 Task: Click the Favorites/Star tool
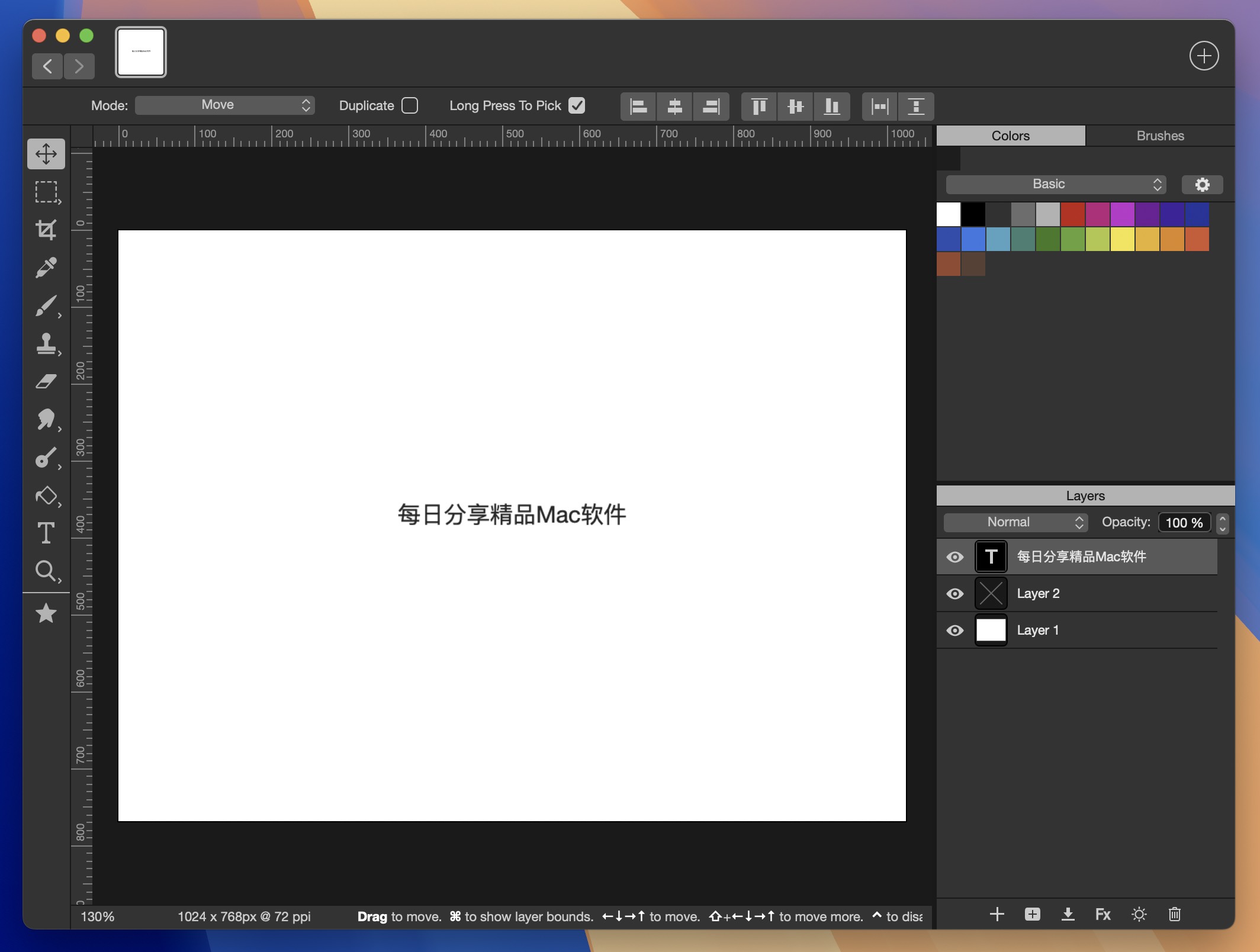[x=46, y=612]
